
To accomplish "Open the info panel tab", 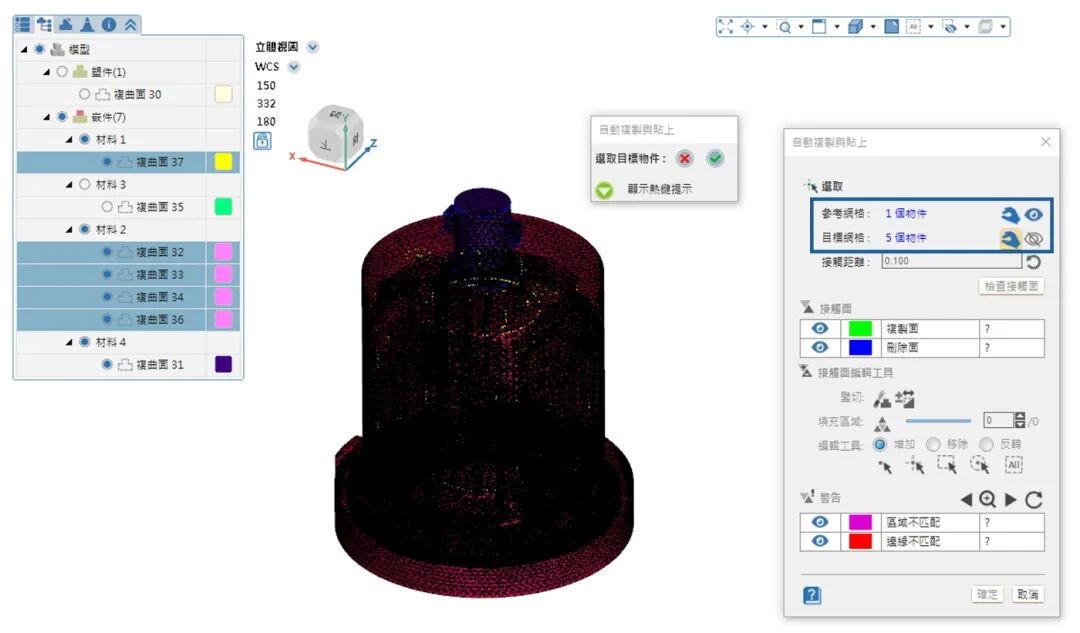I will coord(109,25).
